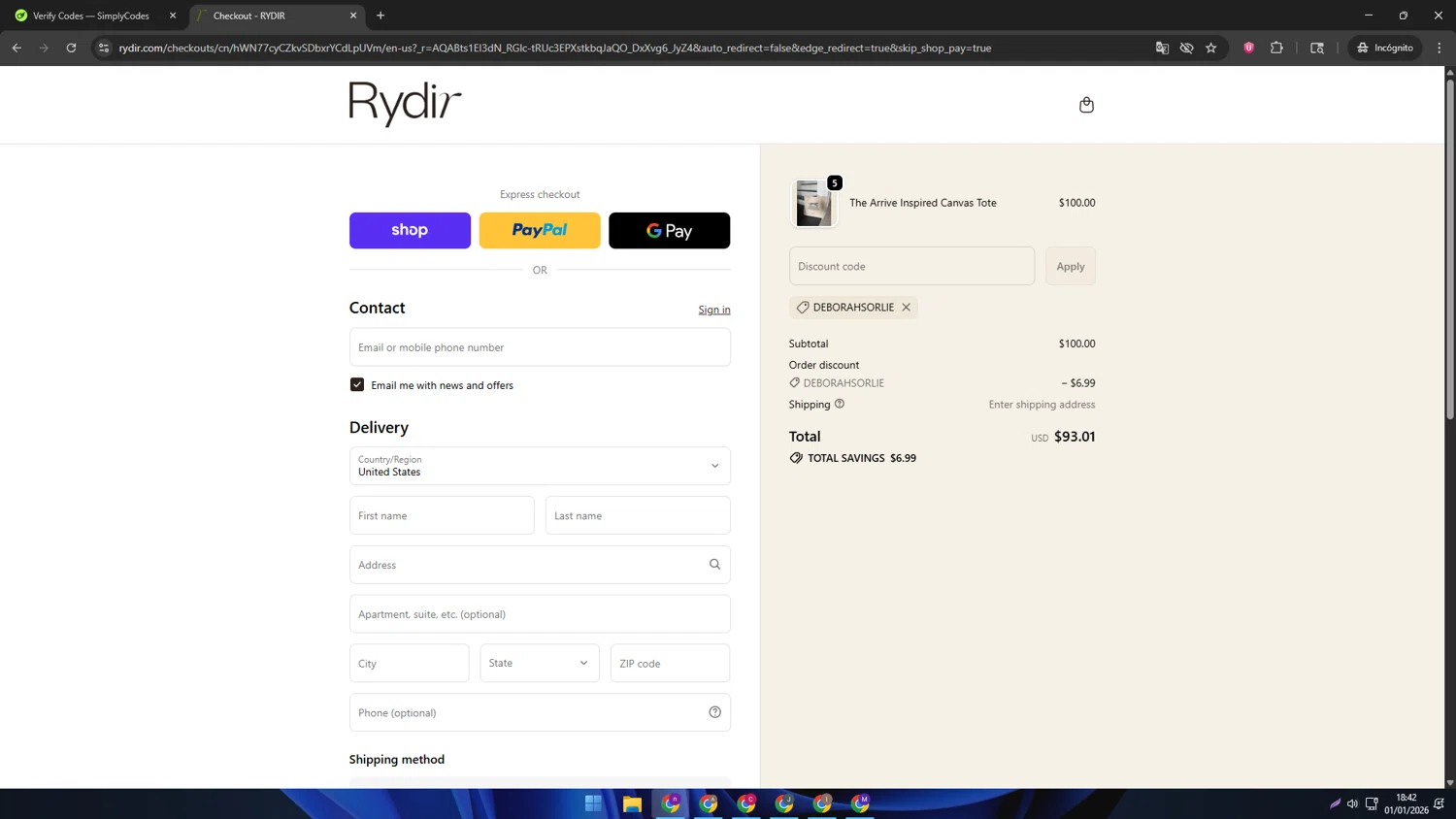Click the Canvas Tote product thumbnail
The height and width of the screenshot is (819, 1456).
813,204
